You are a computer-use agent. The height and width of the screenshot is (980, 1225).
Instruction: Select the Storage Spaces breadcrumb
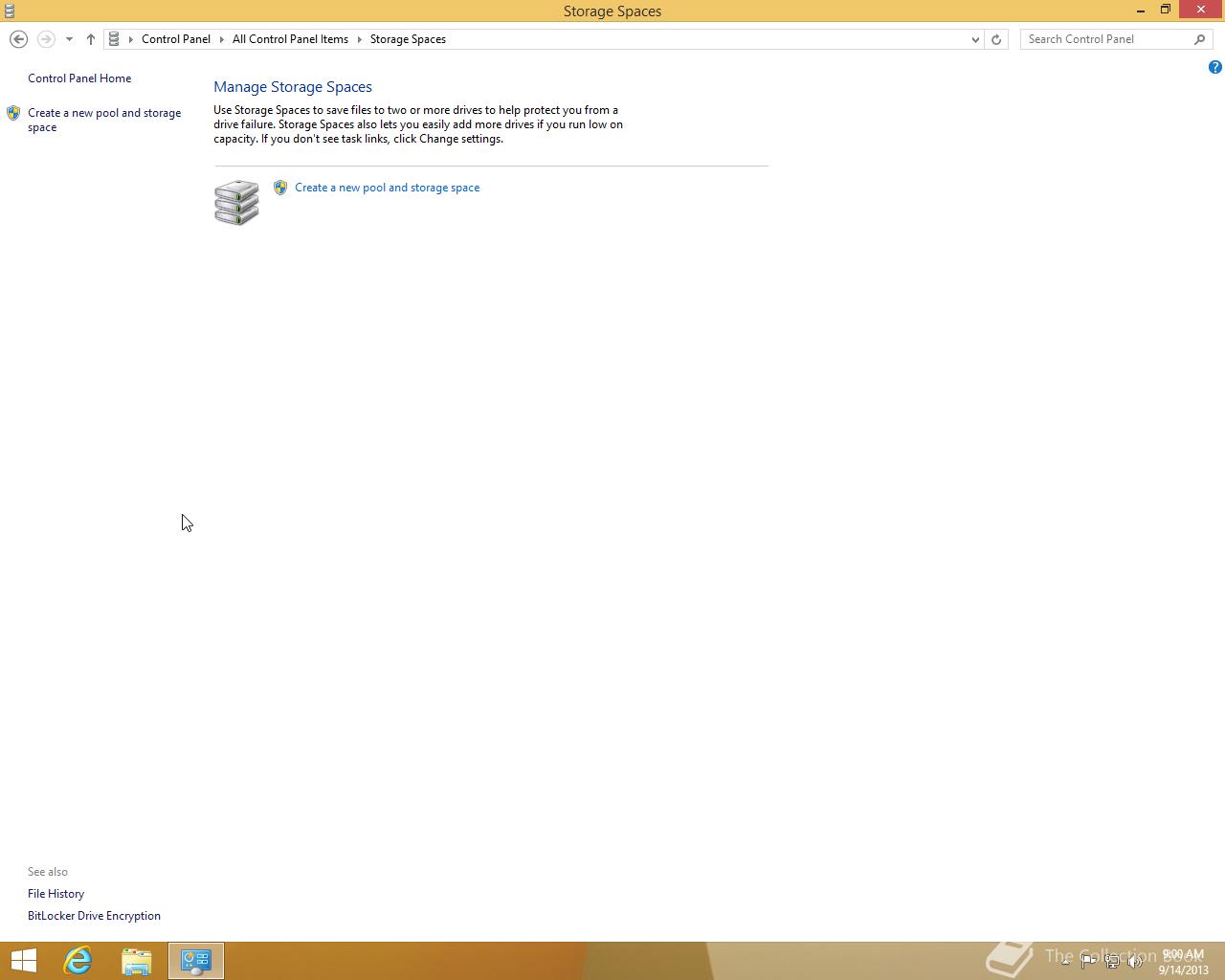pos(408,39)
